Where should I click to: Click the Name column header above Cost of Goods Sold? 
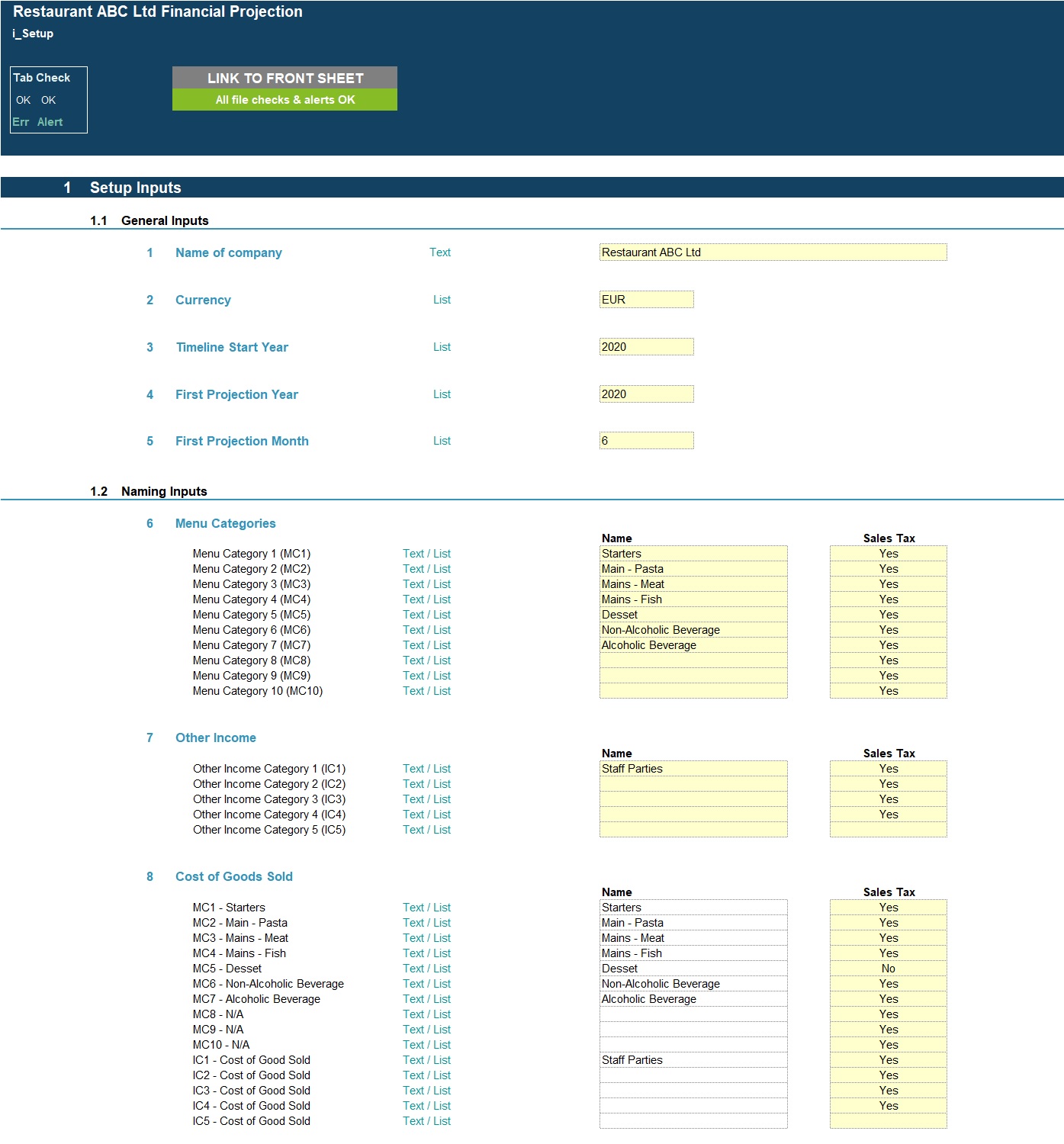pos(617,892)
